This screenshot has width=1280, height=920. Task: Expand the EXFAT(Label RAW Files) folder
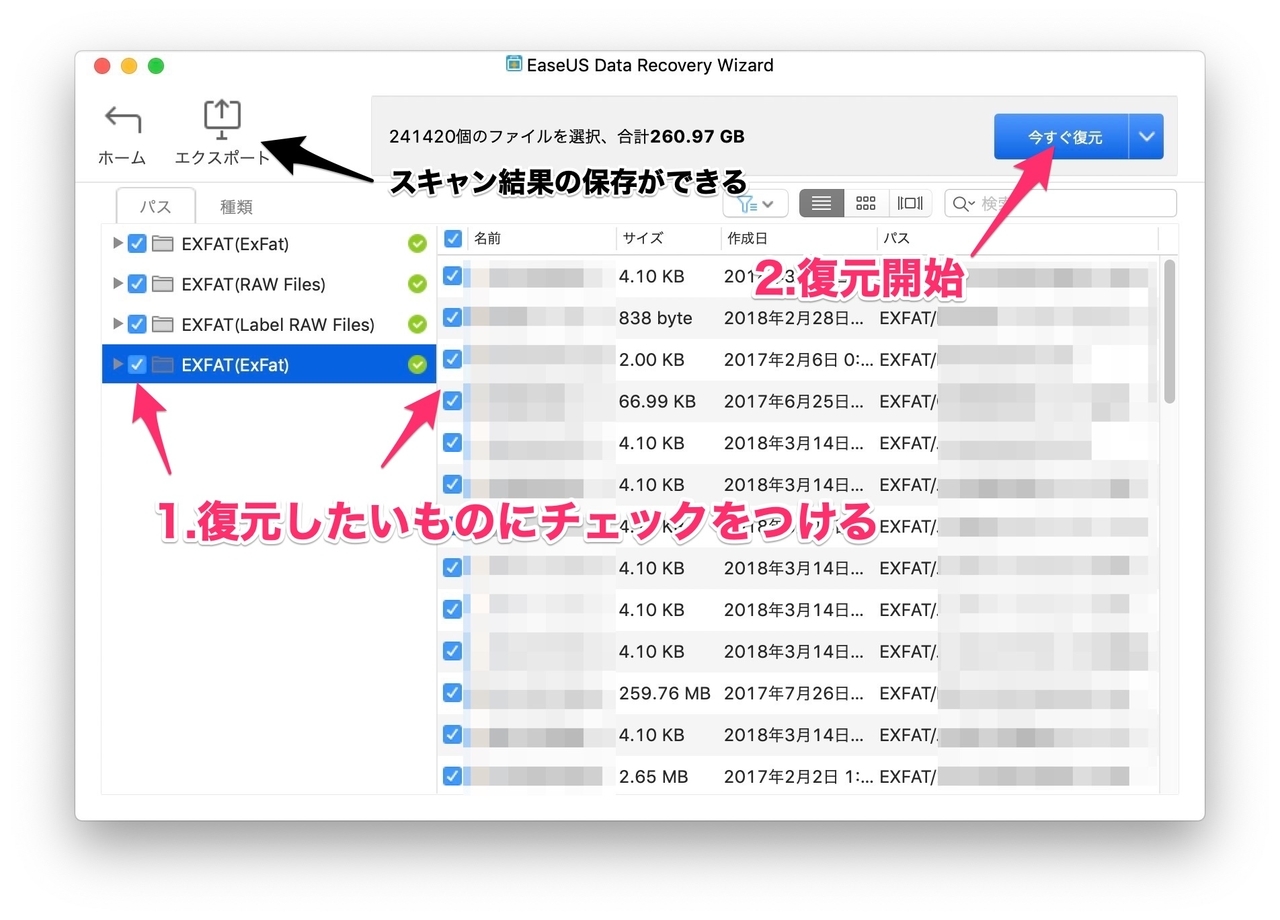pyautogui.click(x=118, y=324)
